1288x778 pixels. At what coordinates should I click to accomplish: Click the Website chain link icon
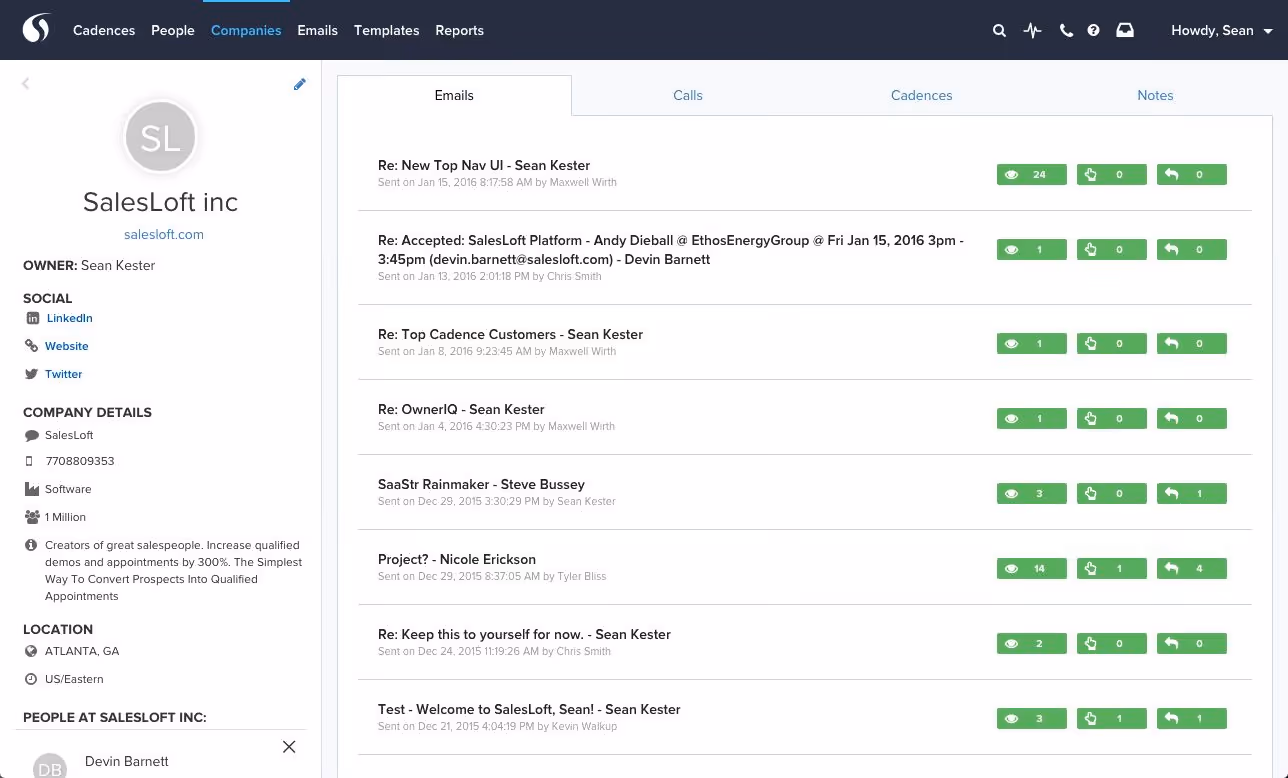tap(33, 346)
